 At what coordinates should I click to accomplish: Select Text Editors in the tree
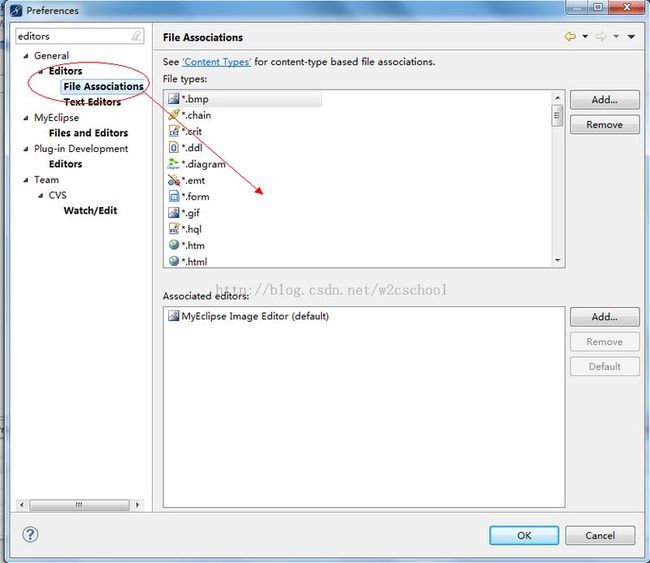point(92,102)
